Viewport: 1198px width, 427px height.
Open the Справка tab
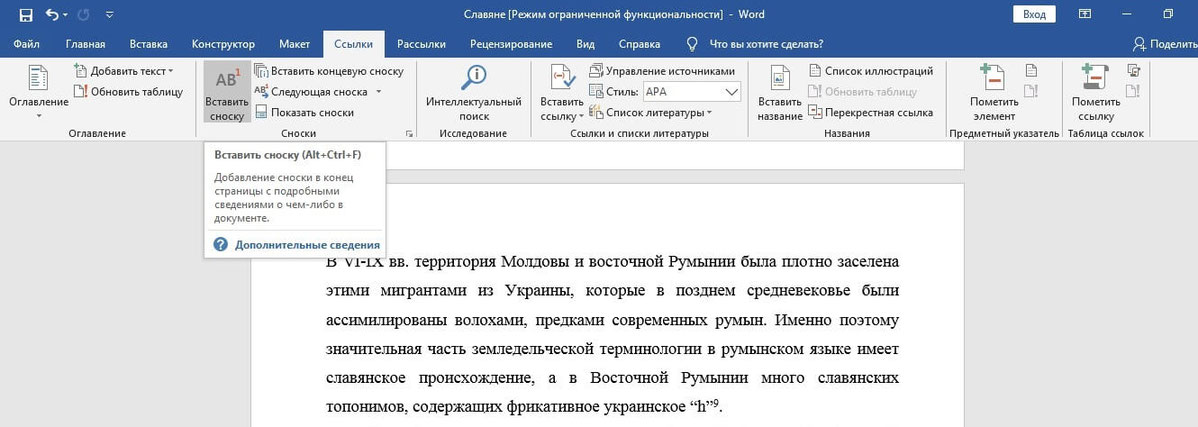click(639, 44)
